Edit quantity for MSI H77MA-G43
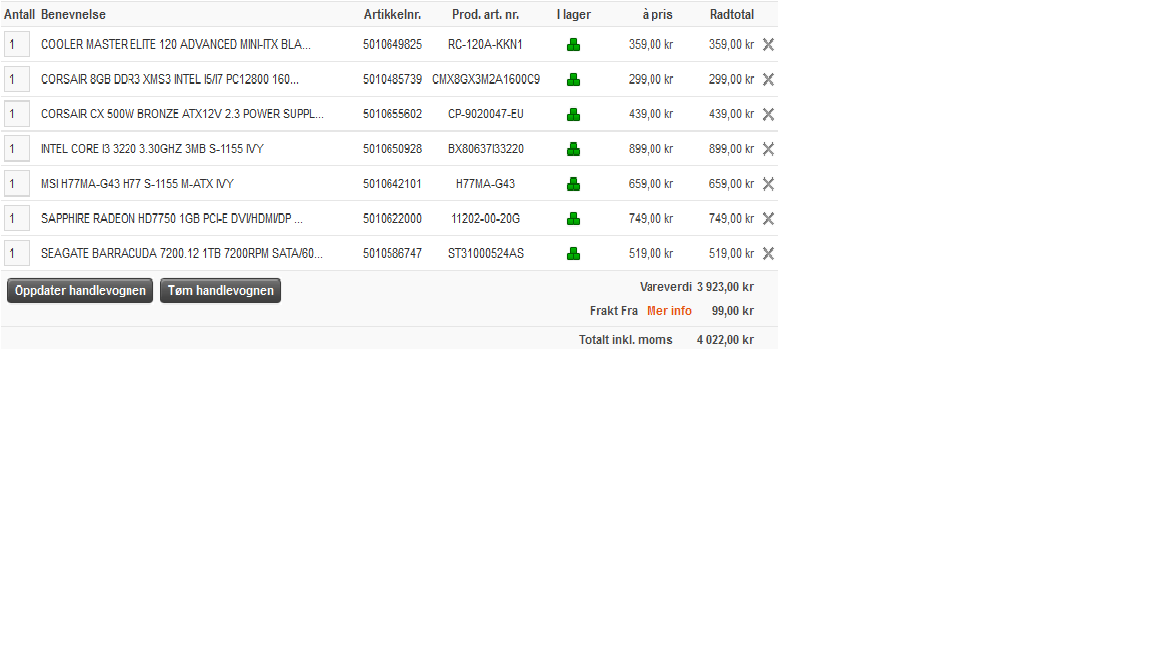1152x648 pixels. tap(17, 184)
